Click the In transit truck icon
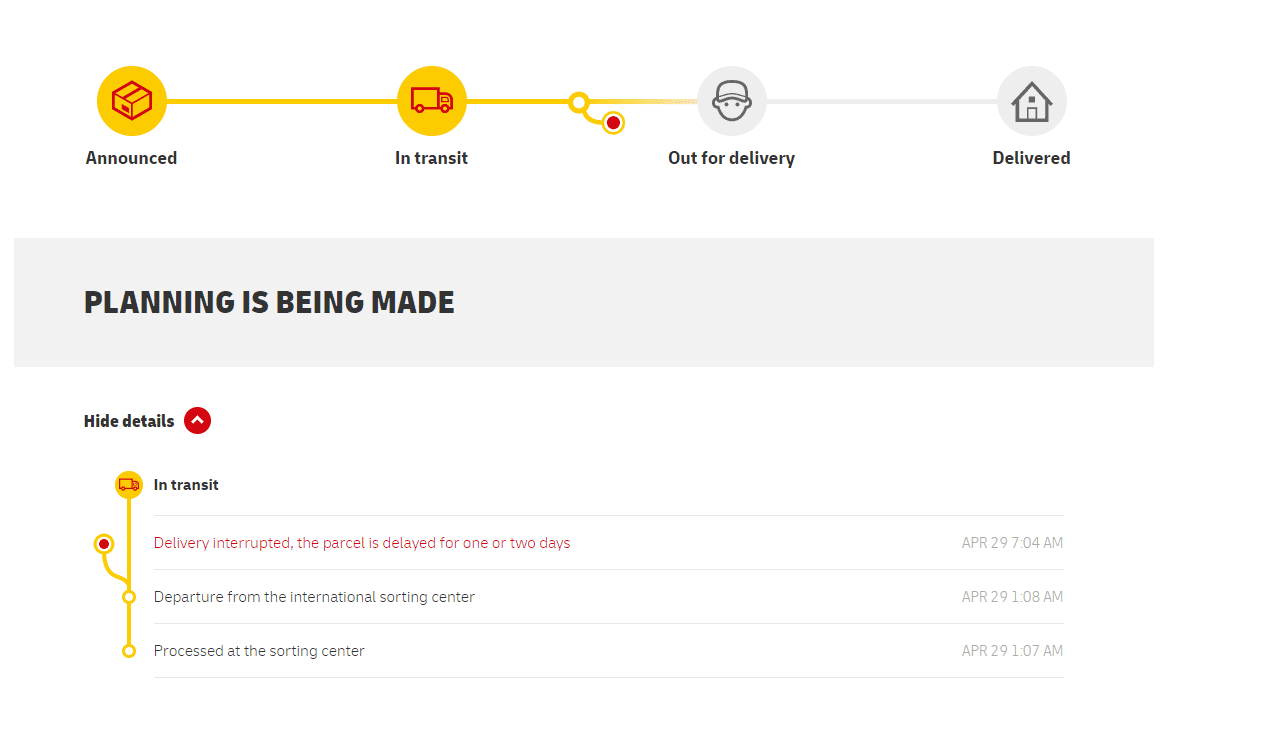The width and height of the screenshot is (1266, 732). (x=432, y=101)
